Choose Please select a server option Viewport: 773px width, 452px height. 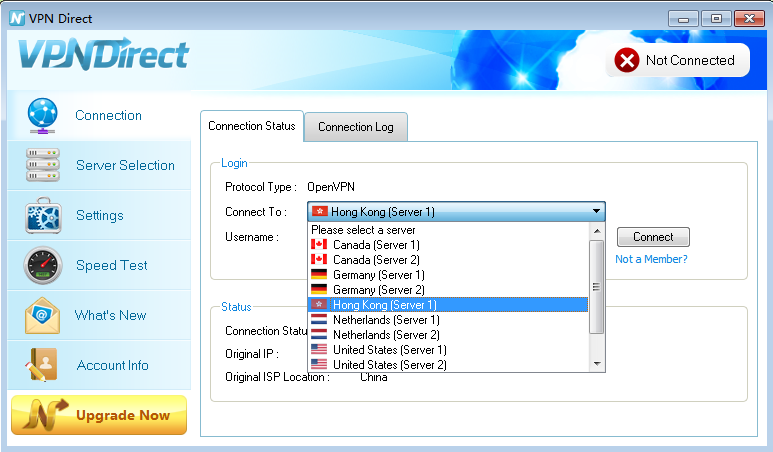tap(448, 230)
